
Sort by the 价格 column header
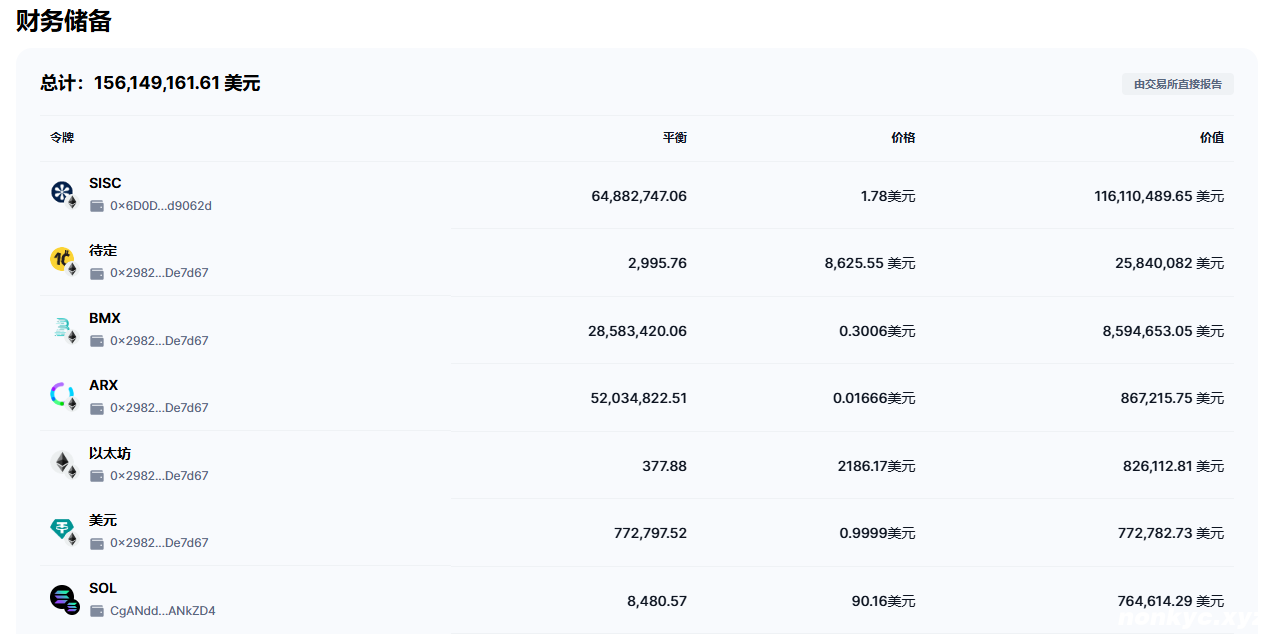[902, 138]
